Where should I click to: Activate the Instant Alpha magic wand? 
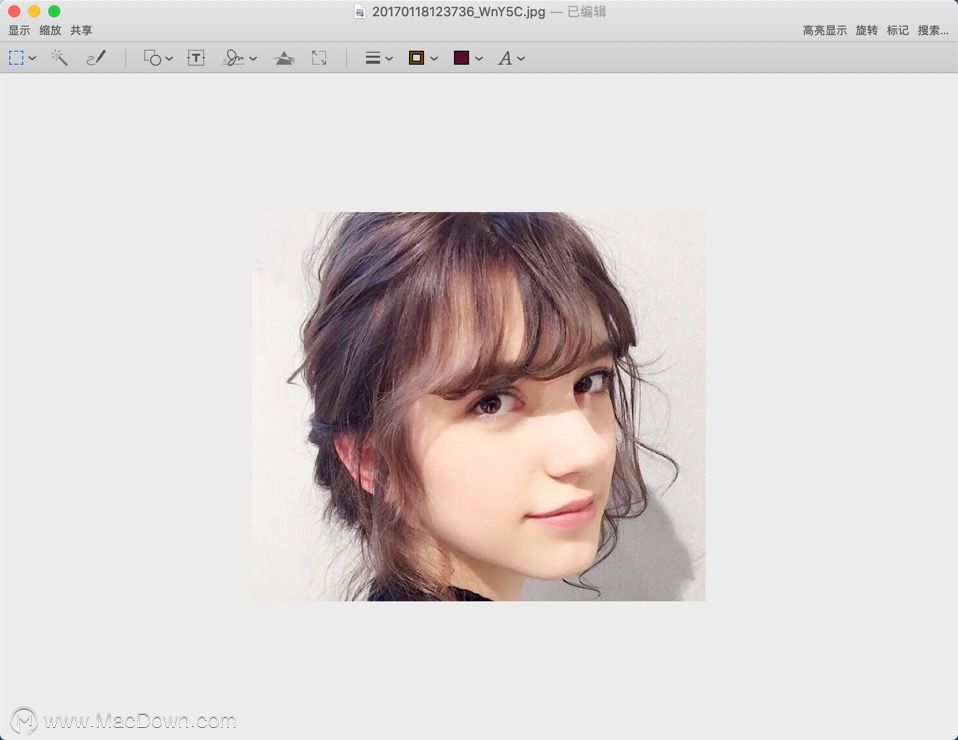(x=59, y=58)
